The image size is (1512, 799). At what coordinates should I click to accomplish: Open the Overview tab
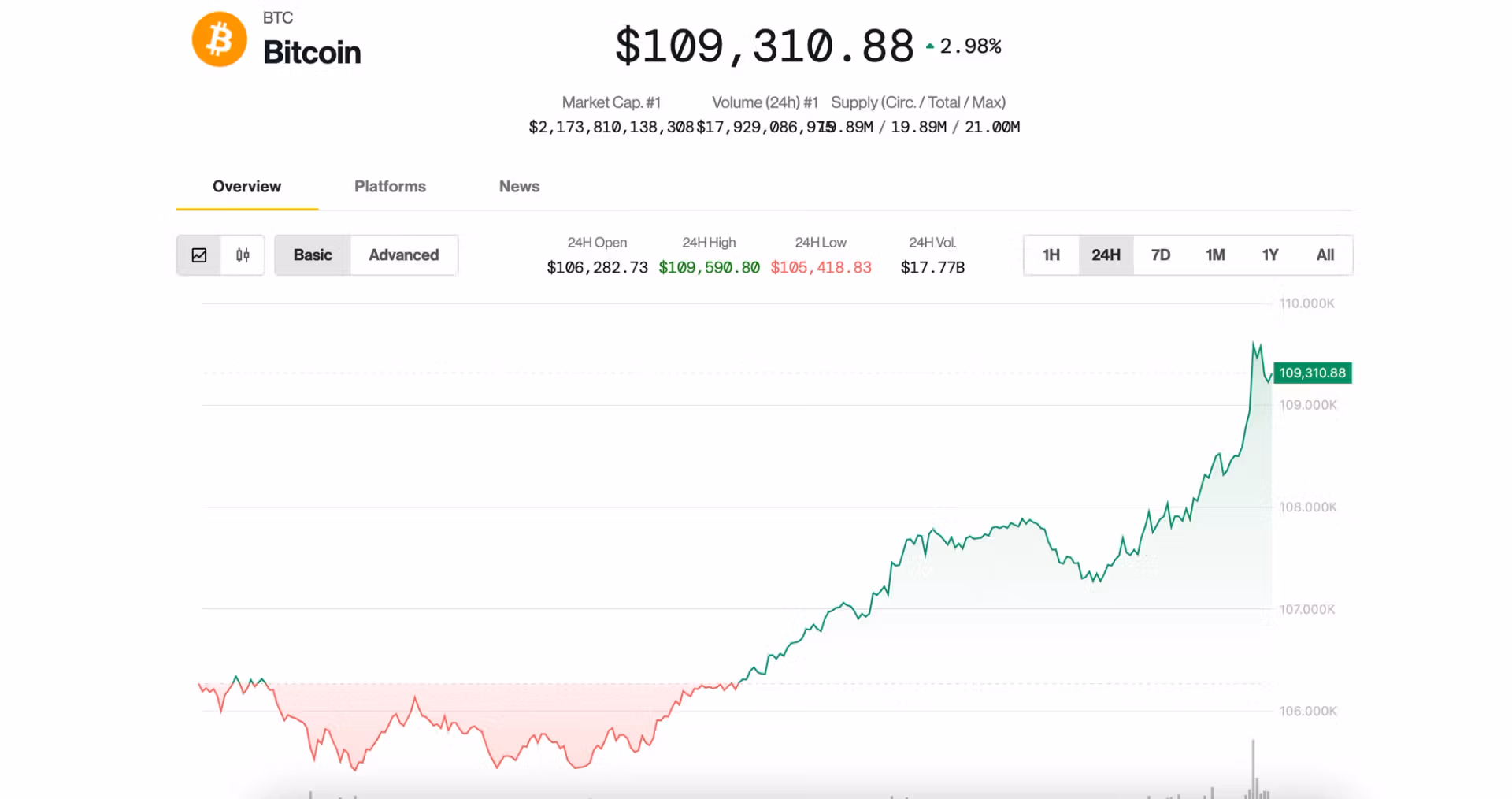pos(246,187)
